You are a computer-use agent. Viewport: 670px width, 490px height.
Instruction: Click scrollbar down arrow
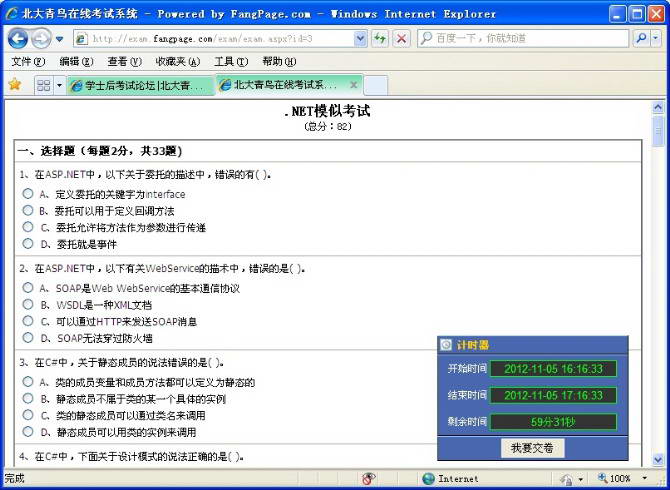pyautogui.click(x=658, y=460)
